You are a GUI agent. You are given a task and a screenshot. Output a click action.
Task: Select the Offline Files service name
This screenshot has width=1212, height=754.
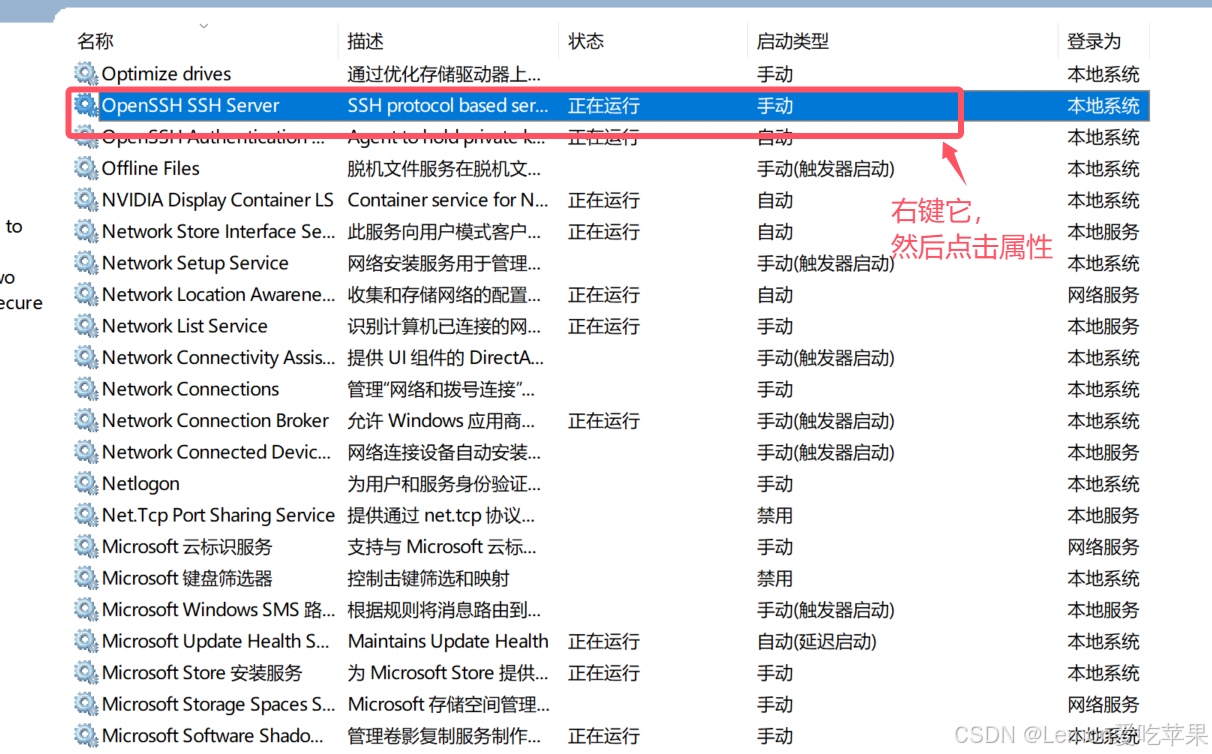point(151,168)
